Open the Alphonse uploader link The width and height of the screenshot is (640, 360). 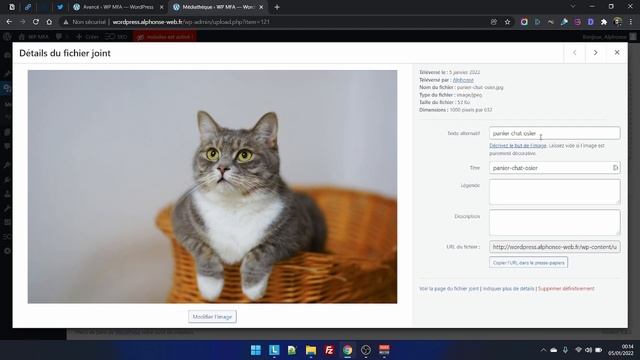463,80
